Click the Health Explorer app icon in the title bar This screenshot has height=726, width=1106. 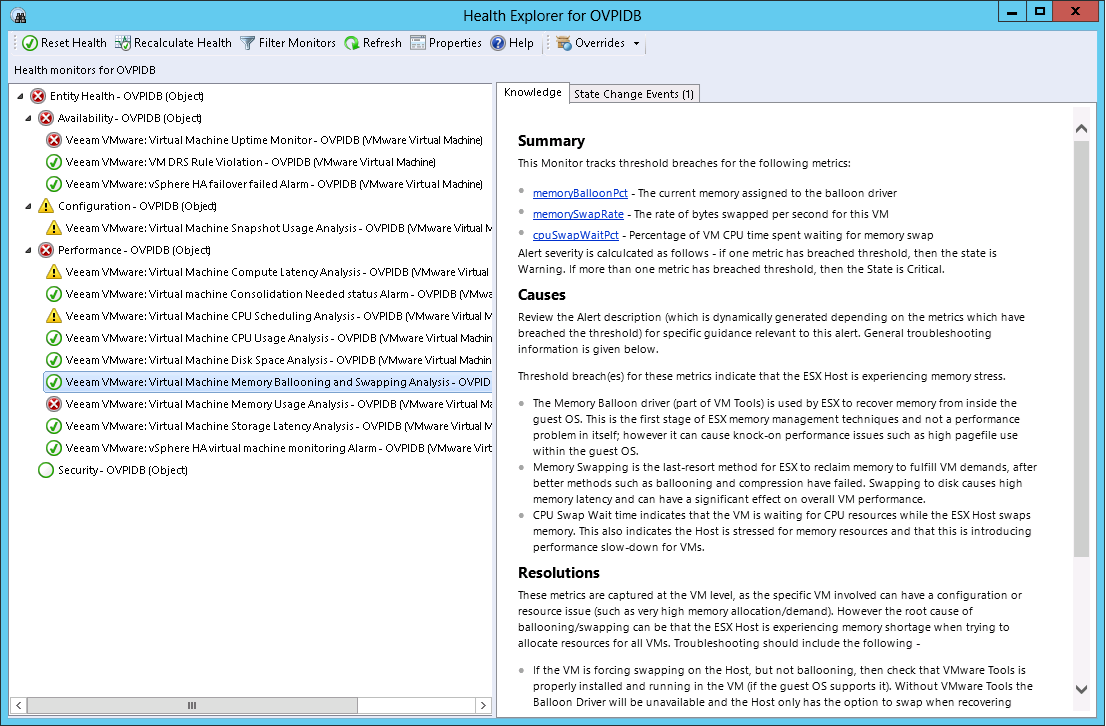[19, 16]
